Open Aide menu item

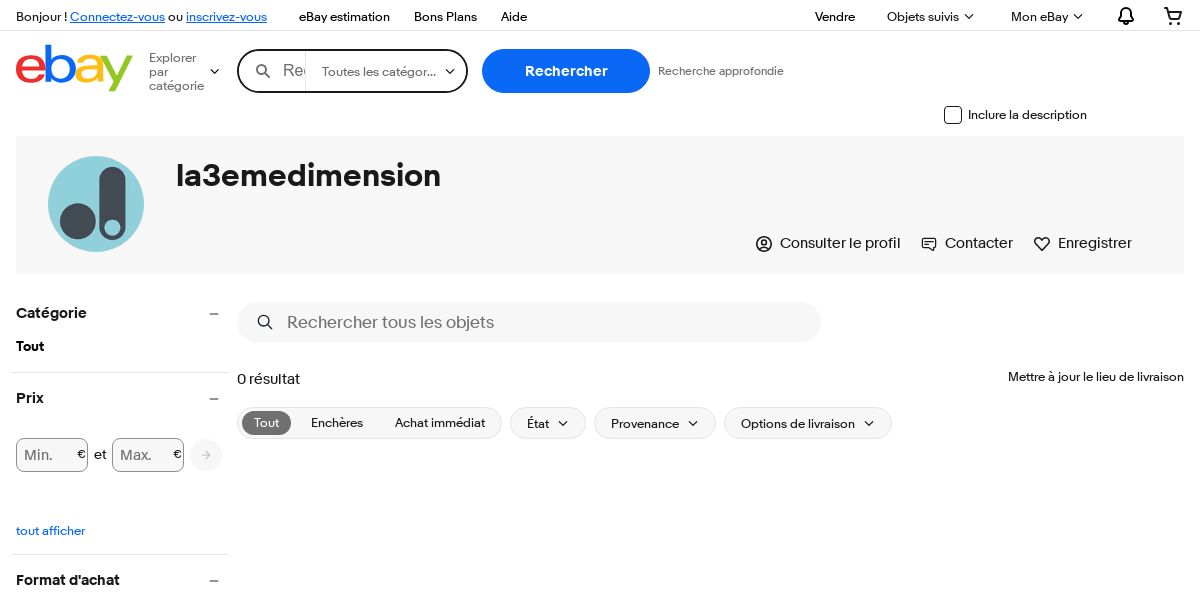click(x=514, y=16)
